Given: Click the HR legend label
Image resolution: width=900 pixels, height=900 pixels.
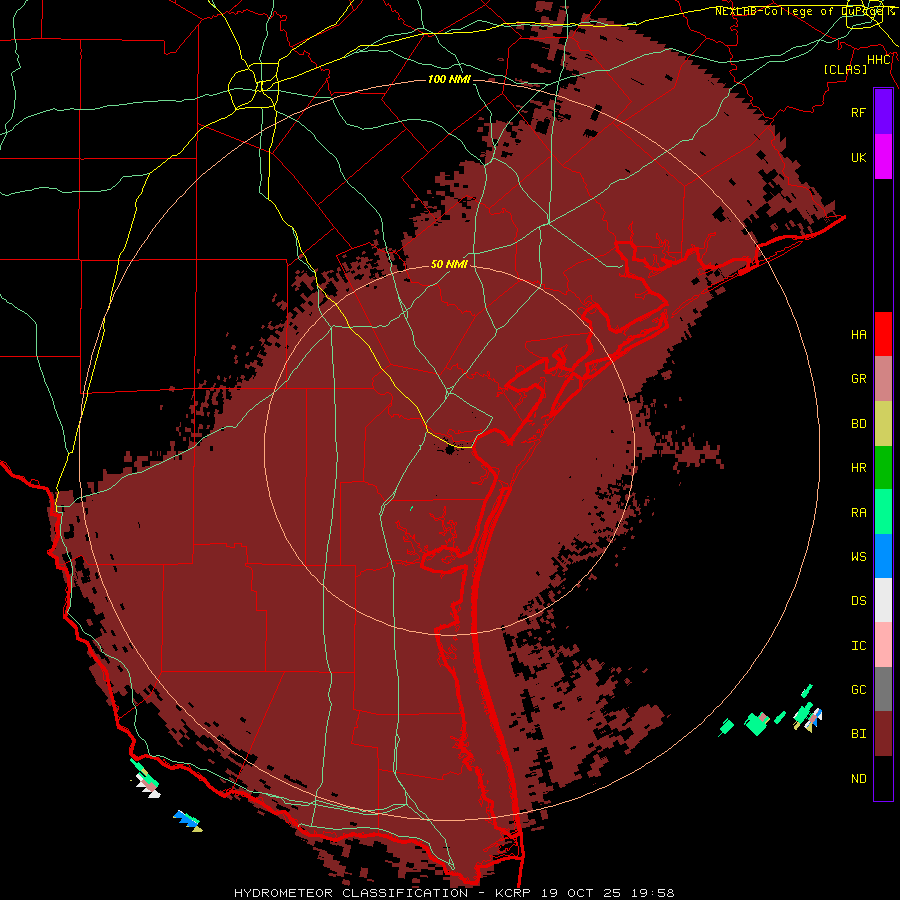Looking at the screenshot, I should coord(859,468).
